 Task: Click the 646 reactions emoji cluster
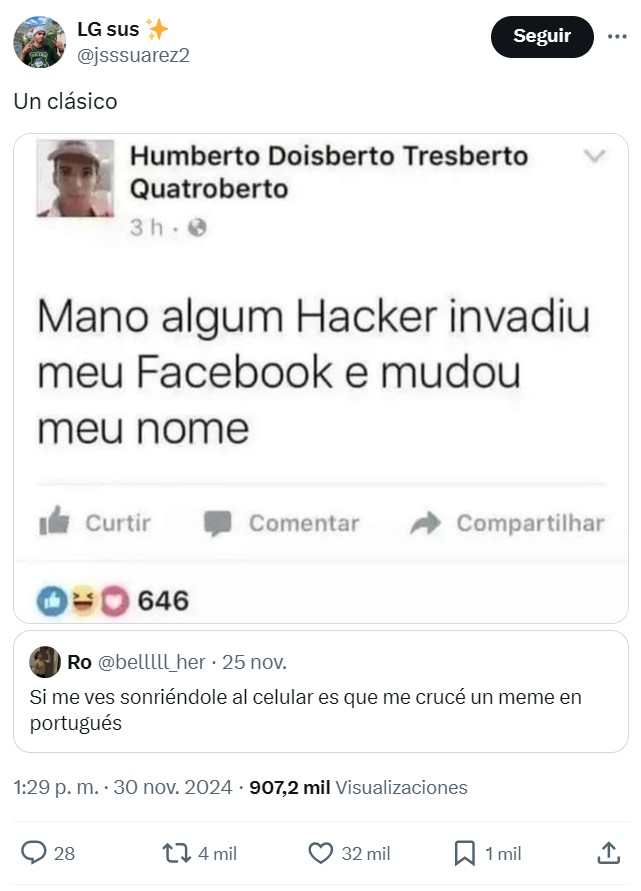click(x=84, y=601)
